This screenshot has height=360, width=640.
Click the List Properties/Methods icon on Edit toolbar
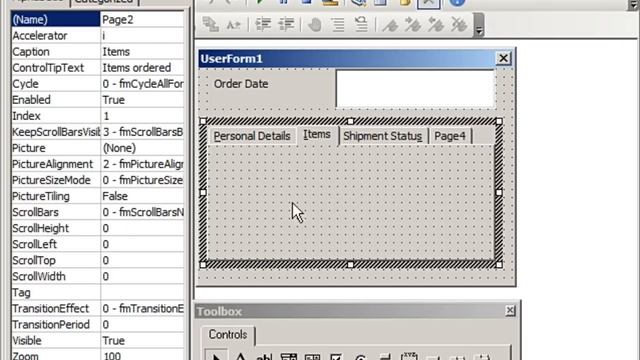(x=211, y=24)
